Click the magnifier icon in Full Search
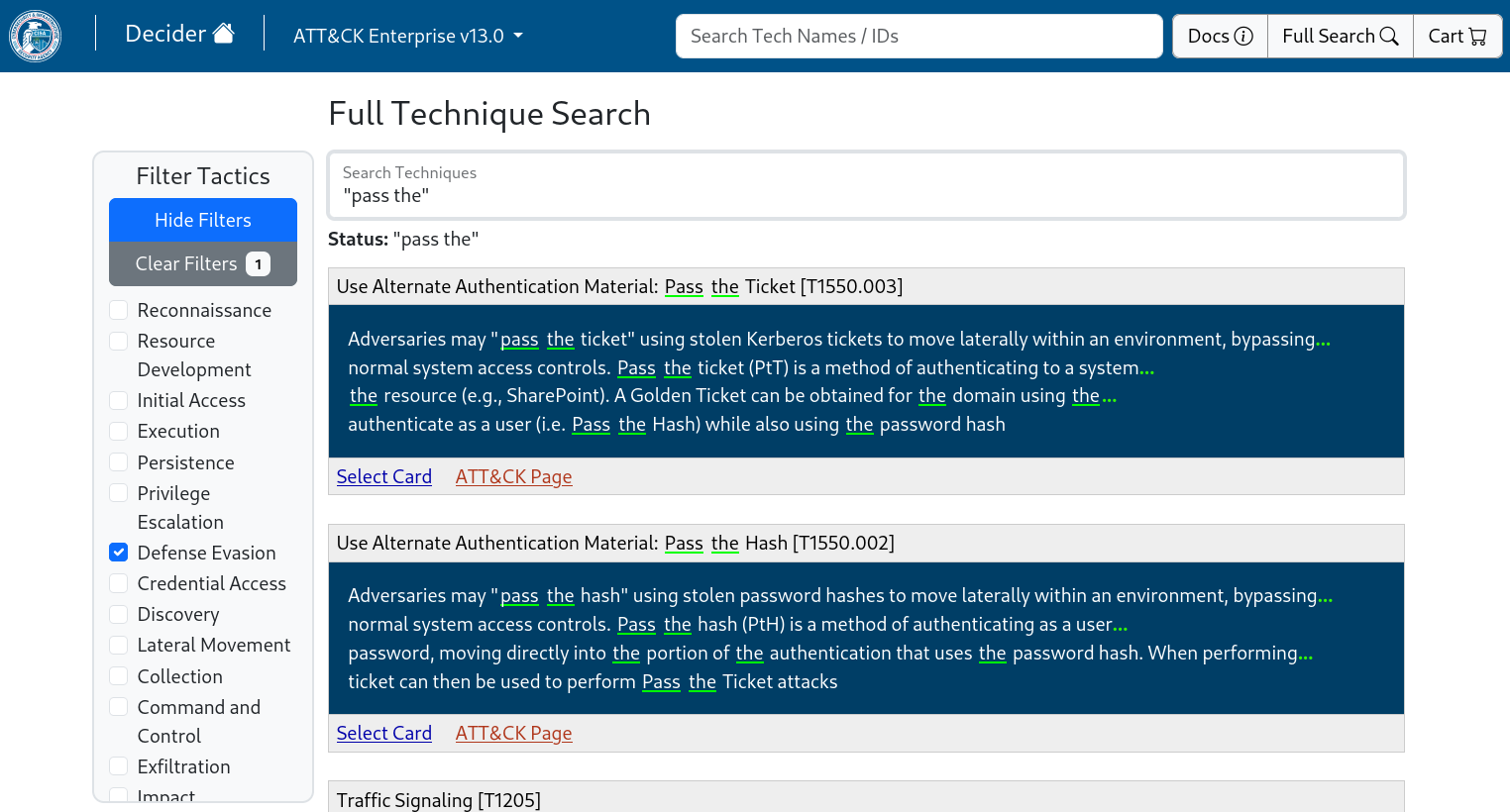This screenshot has width=1510, height=812. (1389, 36)
